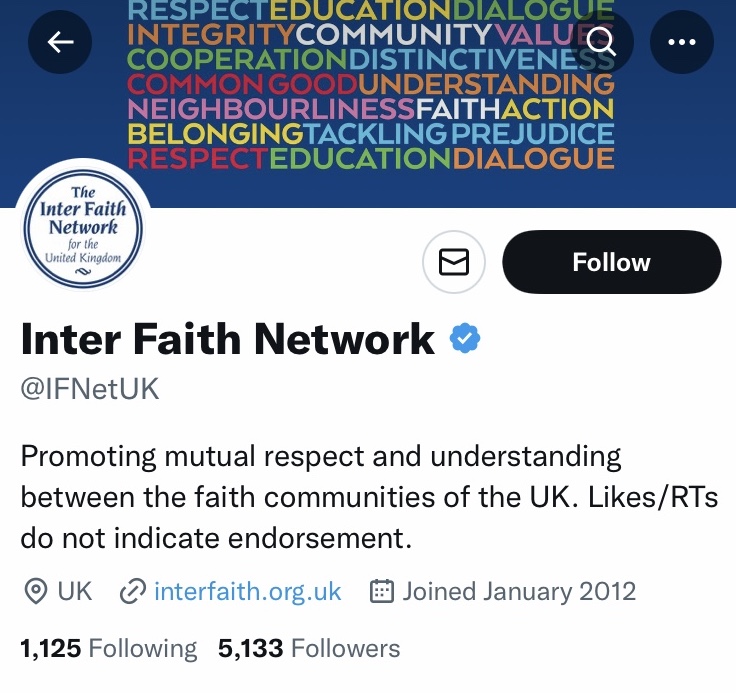Click the BELONGING word in the banner
The height and width of the screenshot is (693, 736).
pyautogui.click(x=215, y=132)
